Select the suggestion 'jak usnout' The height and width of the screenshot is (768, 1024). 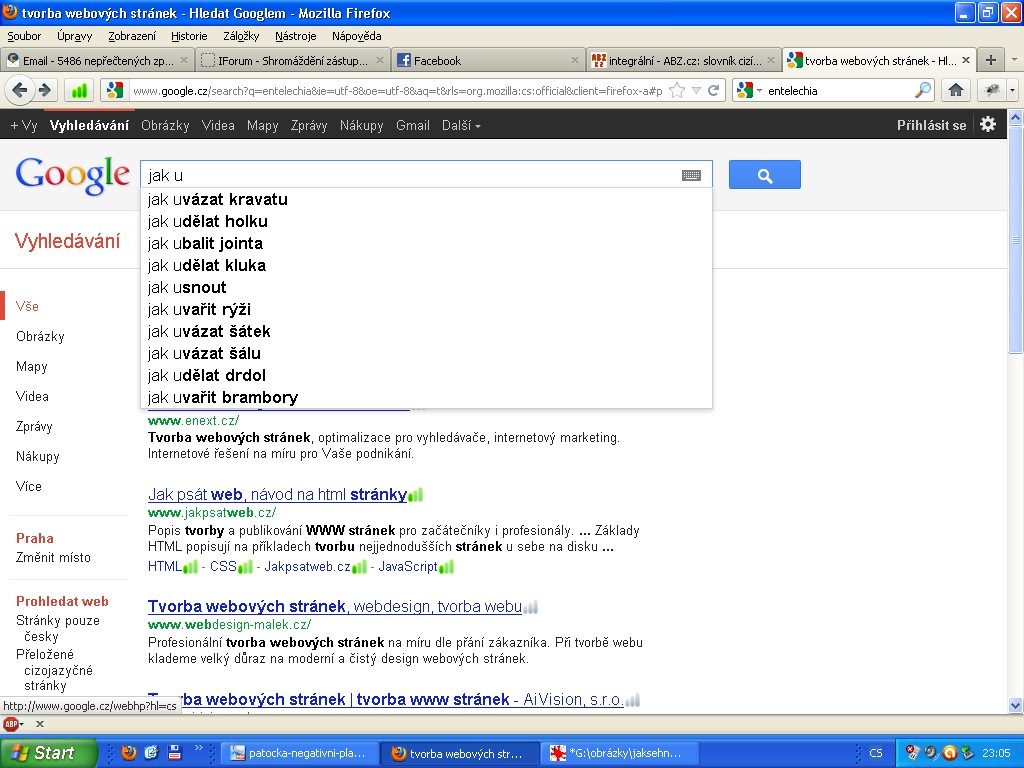(x=426, y=287)
